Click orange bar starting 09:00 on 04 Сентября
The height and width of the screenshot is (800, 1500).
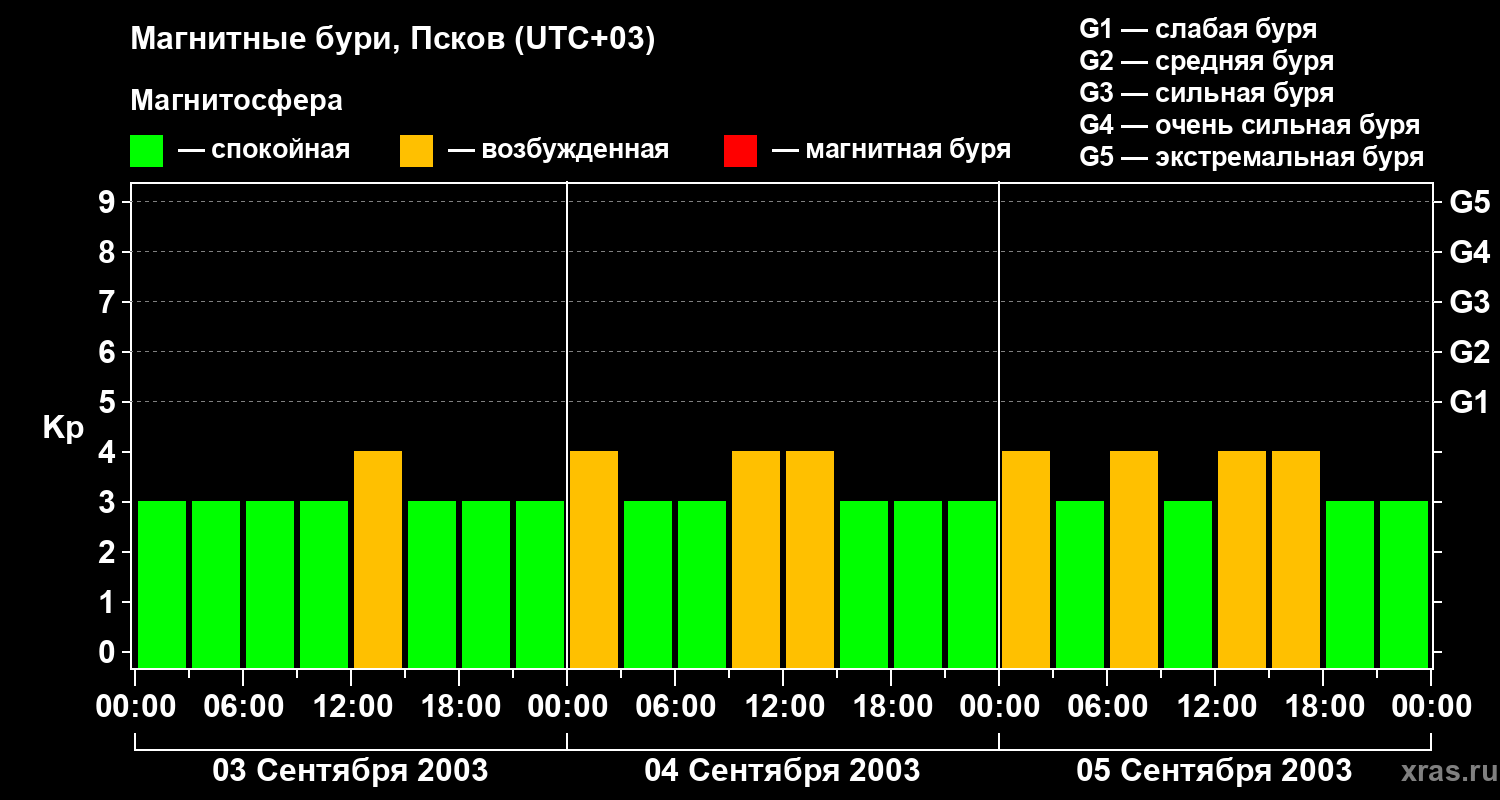tap(756, 559)
